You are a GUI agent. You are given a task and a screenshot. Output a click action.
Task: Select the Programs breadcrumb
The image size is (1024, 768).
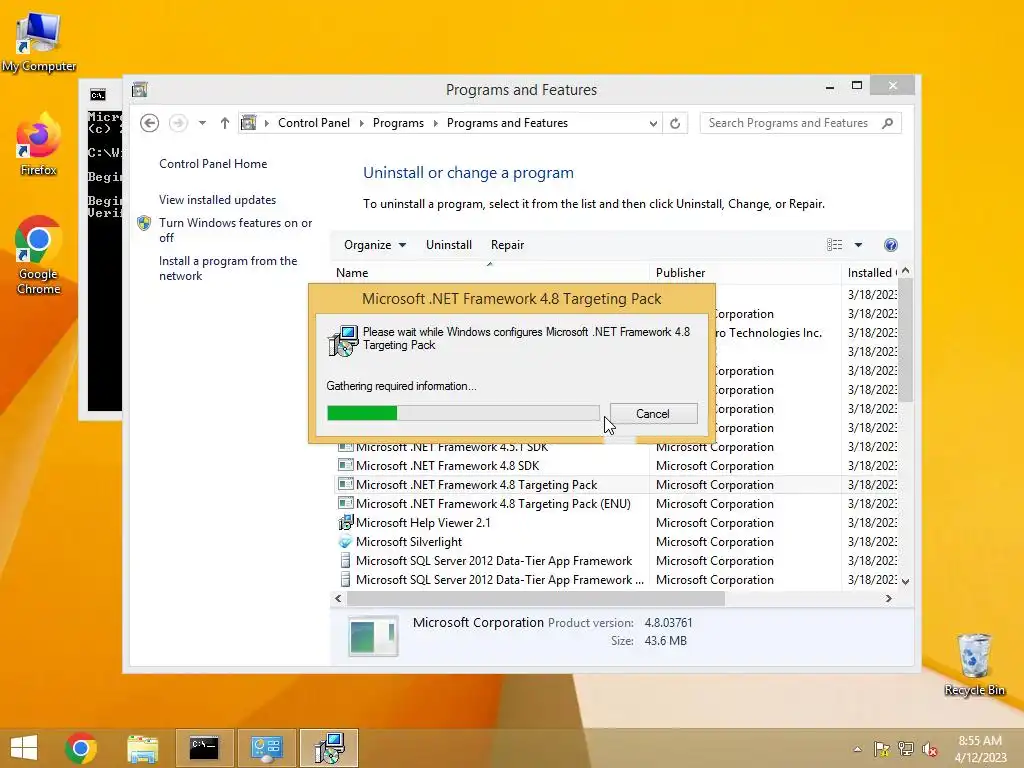[x=398, y=123]
